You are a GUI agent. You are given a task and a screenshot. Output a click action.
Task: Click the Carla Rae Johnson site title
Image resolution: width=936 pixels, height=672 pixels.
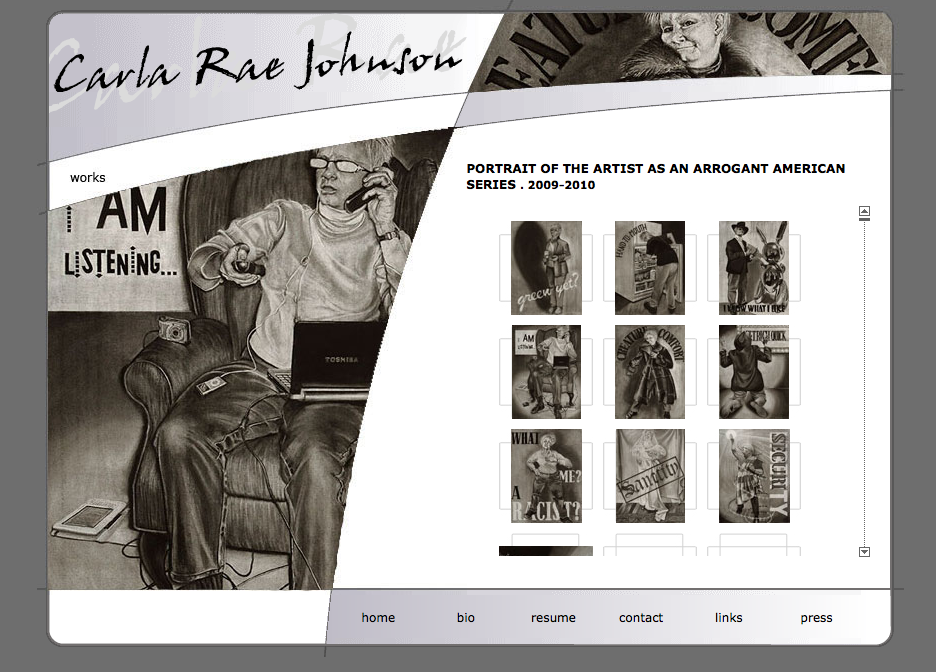click(258, 67)
